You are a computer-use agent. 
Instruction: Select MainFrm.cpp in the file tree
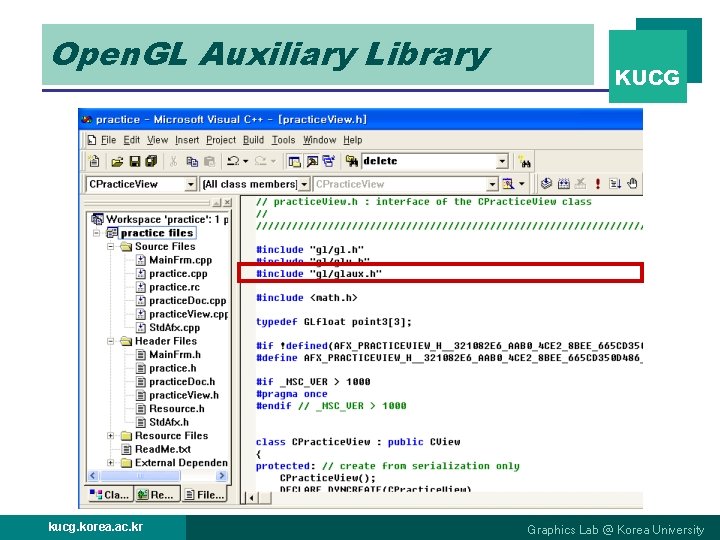point(180,260)
